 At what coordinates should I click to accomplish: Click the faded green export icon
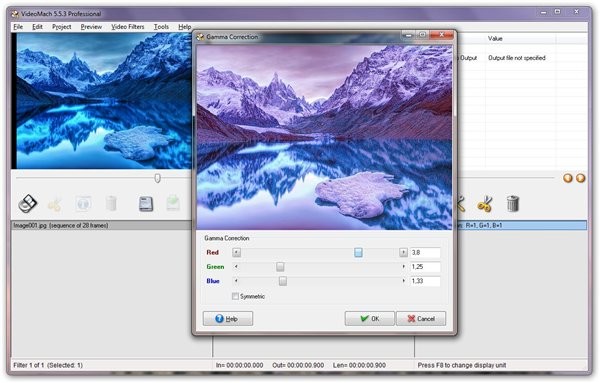(x=173, y=203)
